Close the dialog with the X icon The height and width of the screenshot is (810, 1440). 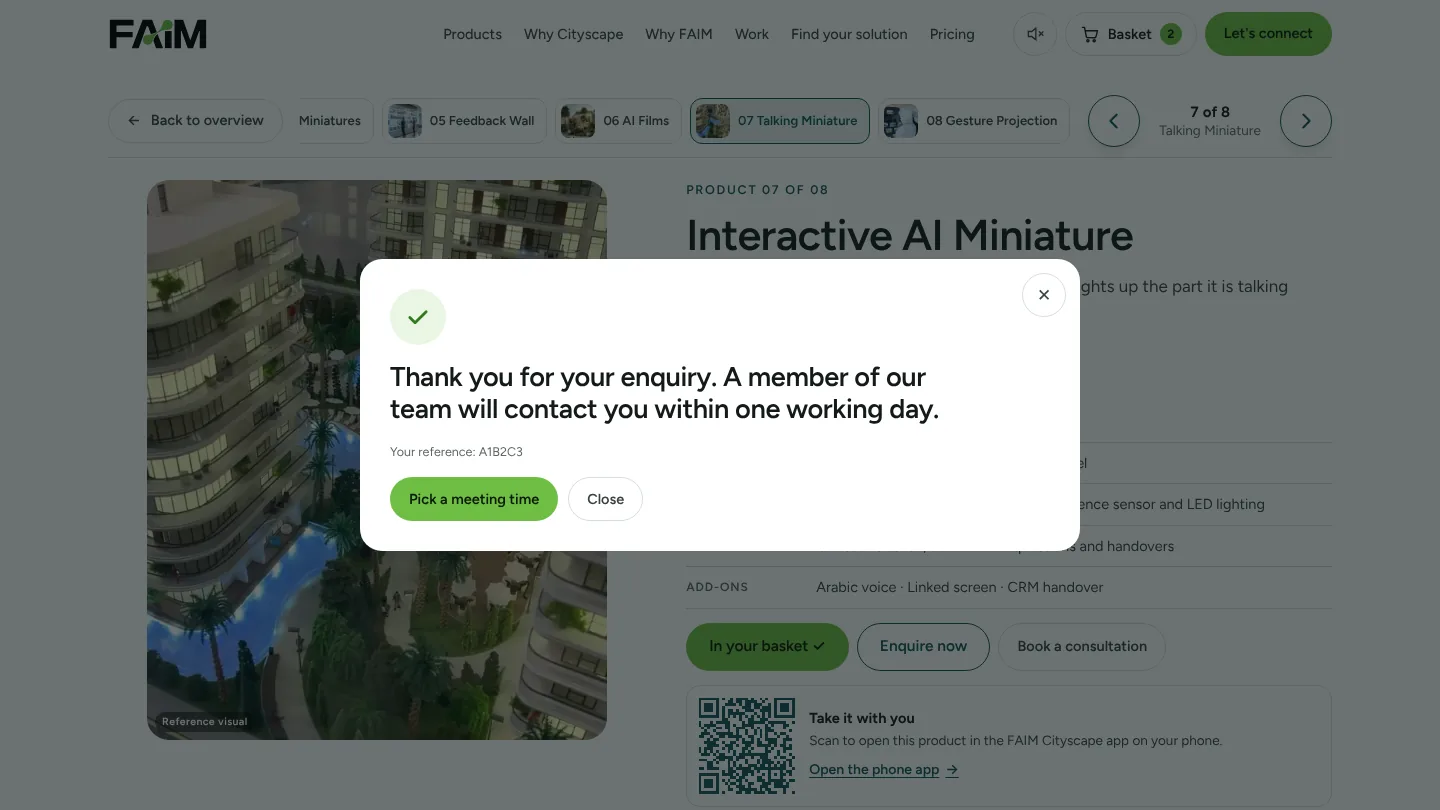[x=1044, y=295]
